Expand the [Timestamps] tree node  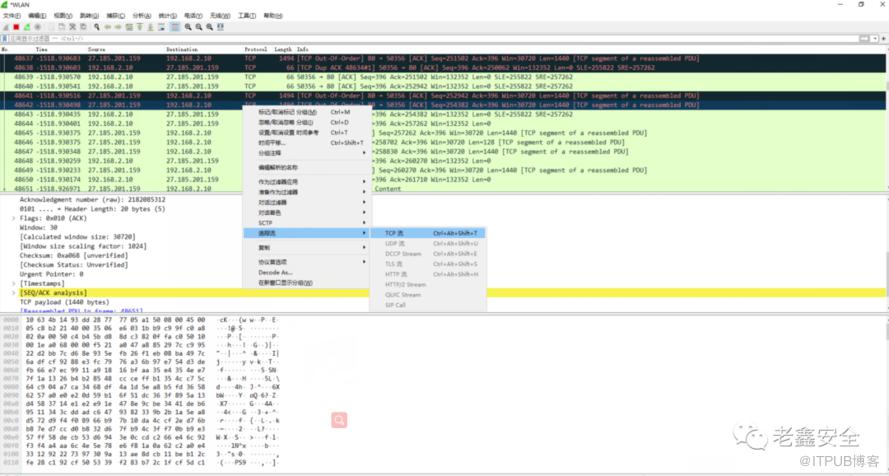pos(15,283)
